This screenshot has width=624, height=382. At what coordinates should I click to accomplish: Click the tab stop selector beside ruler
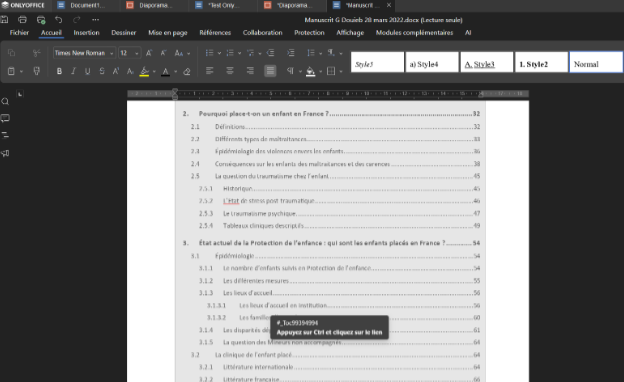[20, 94]
